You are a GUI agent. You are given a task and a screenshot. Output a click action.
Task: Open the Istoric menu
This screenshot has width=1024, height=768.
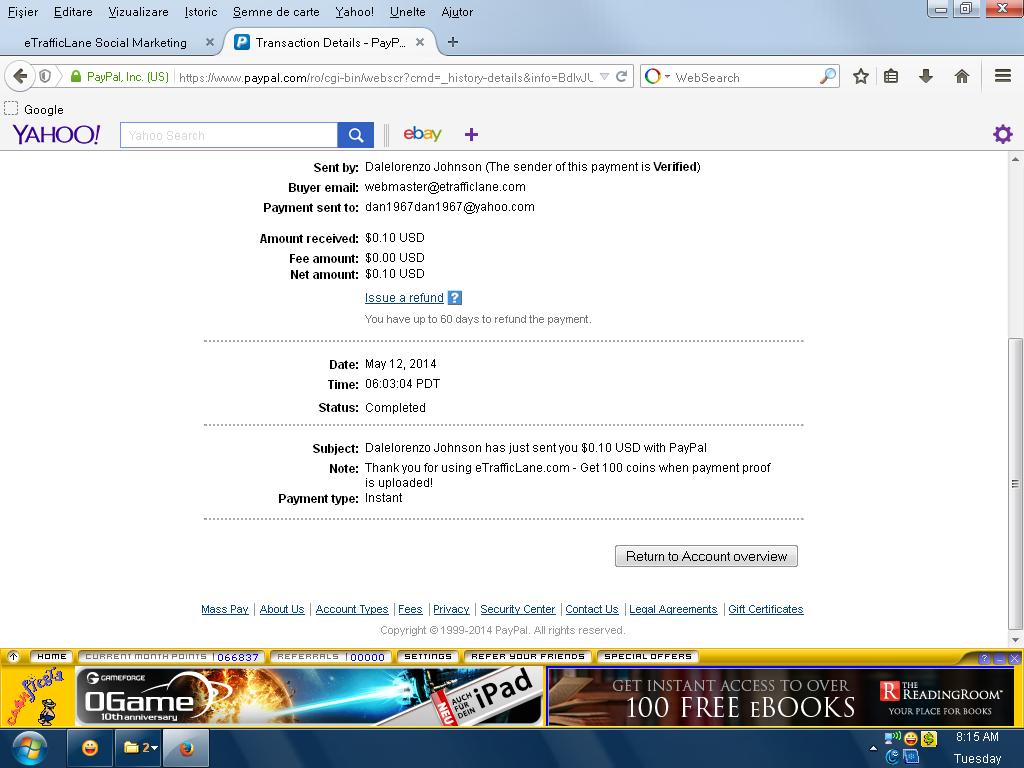click(x=201, y=12)
